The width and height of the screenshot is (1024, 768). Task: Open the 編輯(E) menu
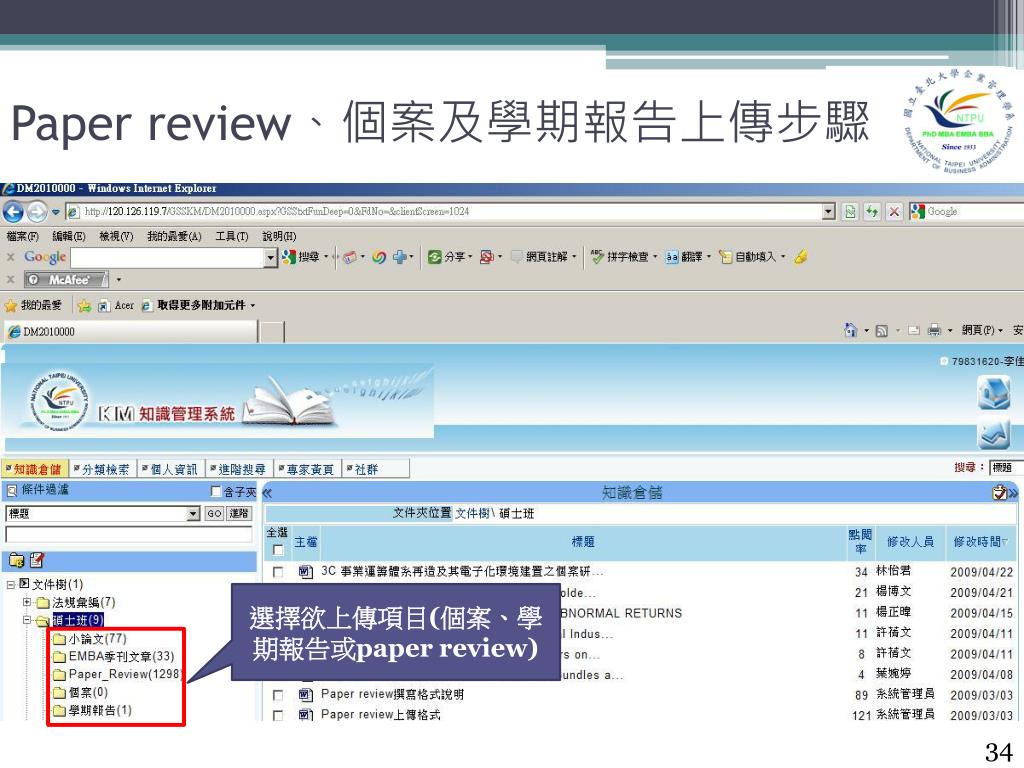click(x=69, y=236)
